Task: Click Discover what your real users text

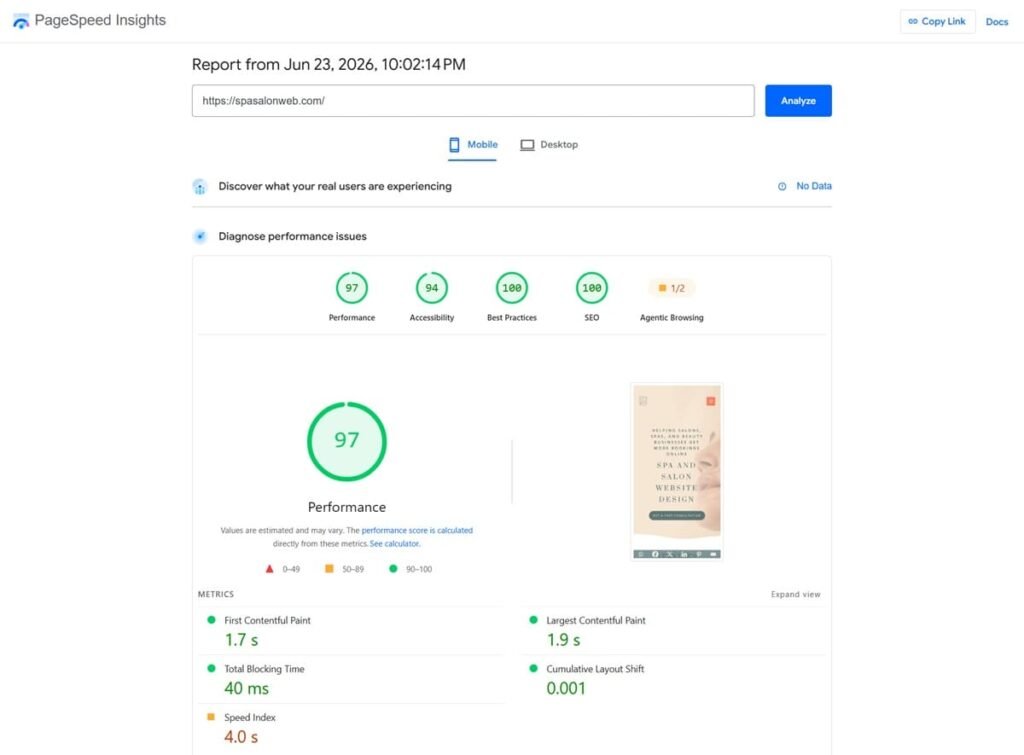Action: pos(335,186)
